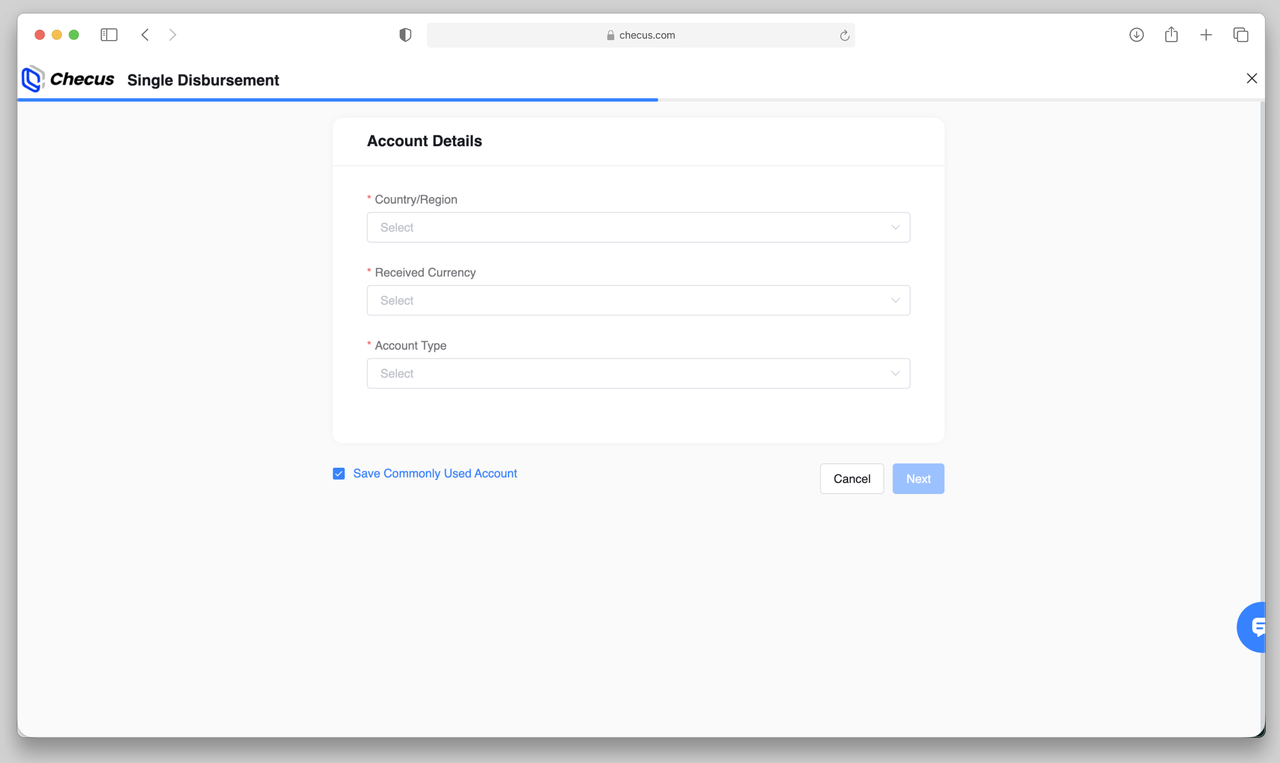Click Save Commonly Used Account label
Viewport: 1280px width, 763px height.
pos(435,474)
